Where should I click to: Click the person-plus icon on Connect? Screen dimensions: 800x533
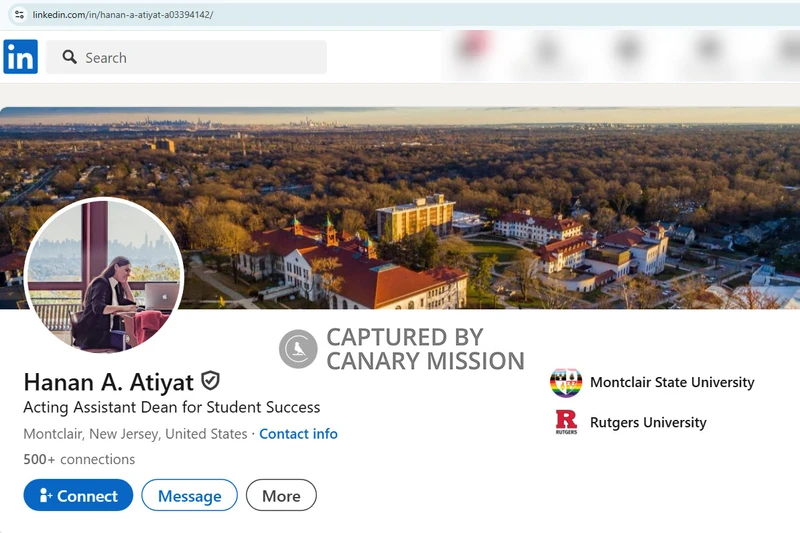coord(45,495)
